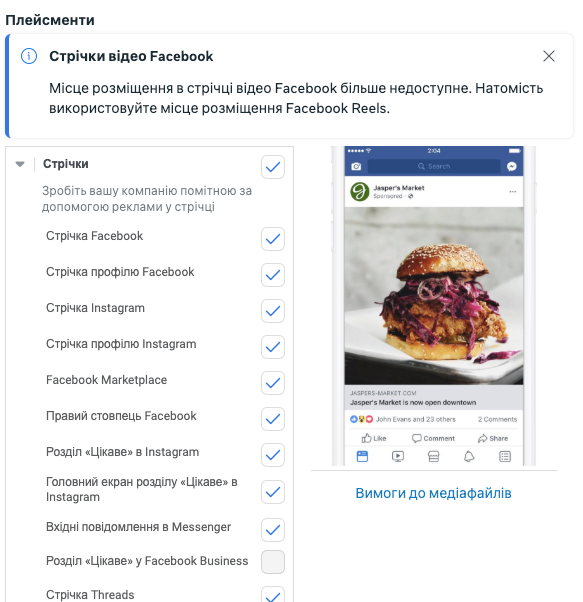Click the news feed icon in preview bar
Image resolution: width=583 pixels, height=602 pixels.
pos(362,456)
